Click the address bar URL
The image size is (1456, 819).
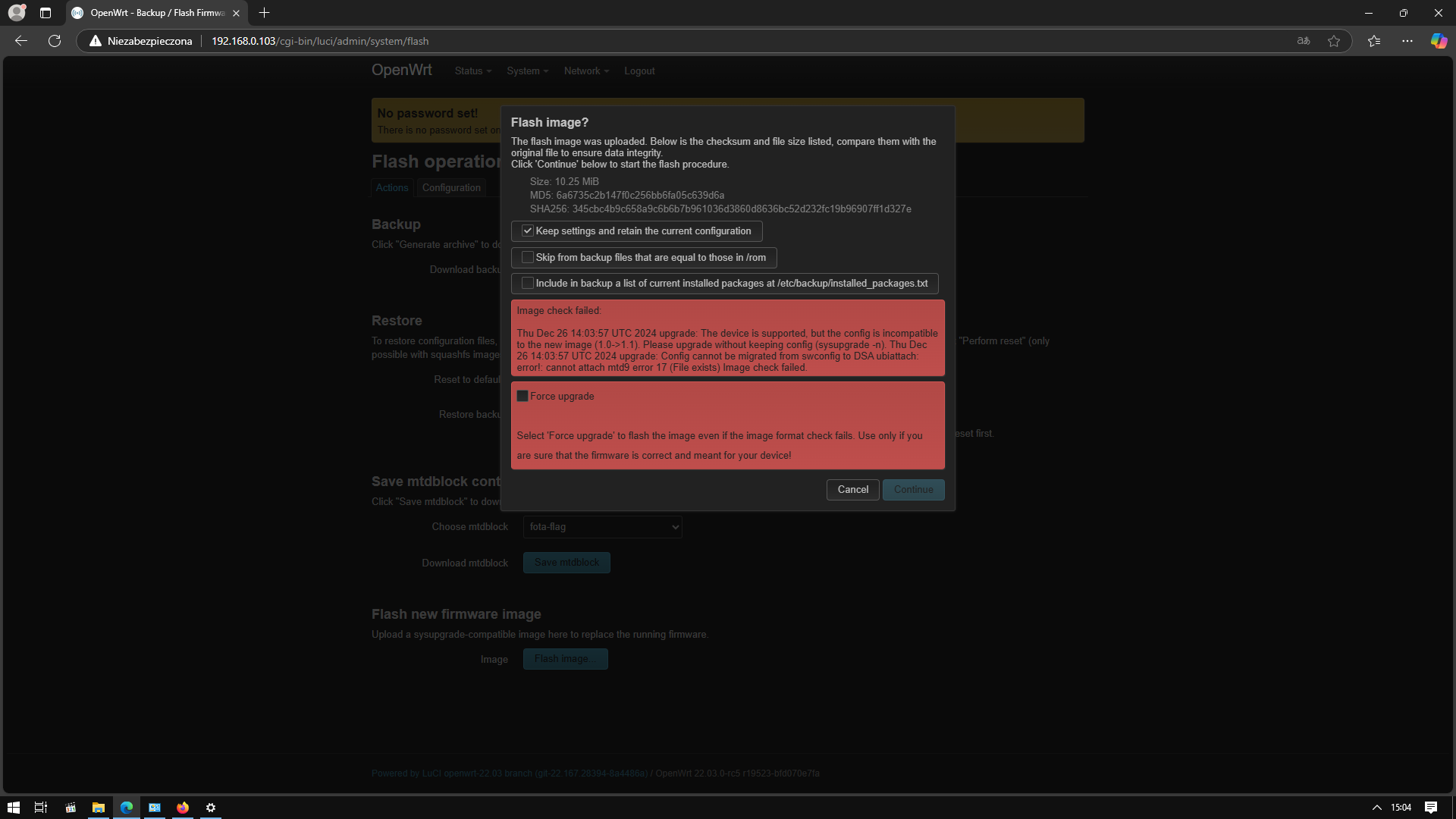[320, 41]
